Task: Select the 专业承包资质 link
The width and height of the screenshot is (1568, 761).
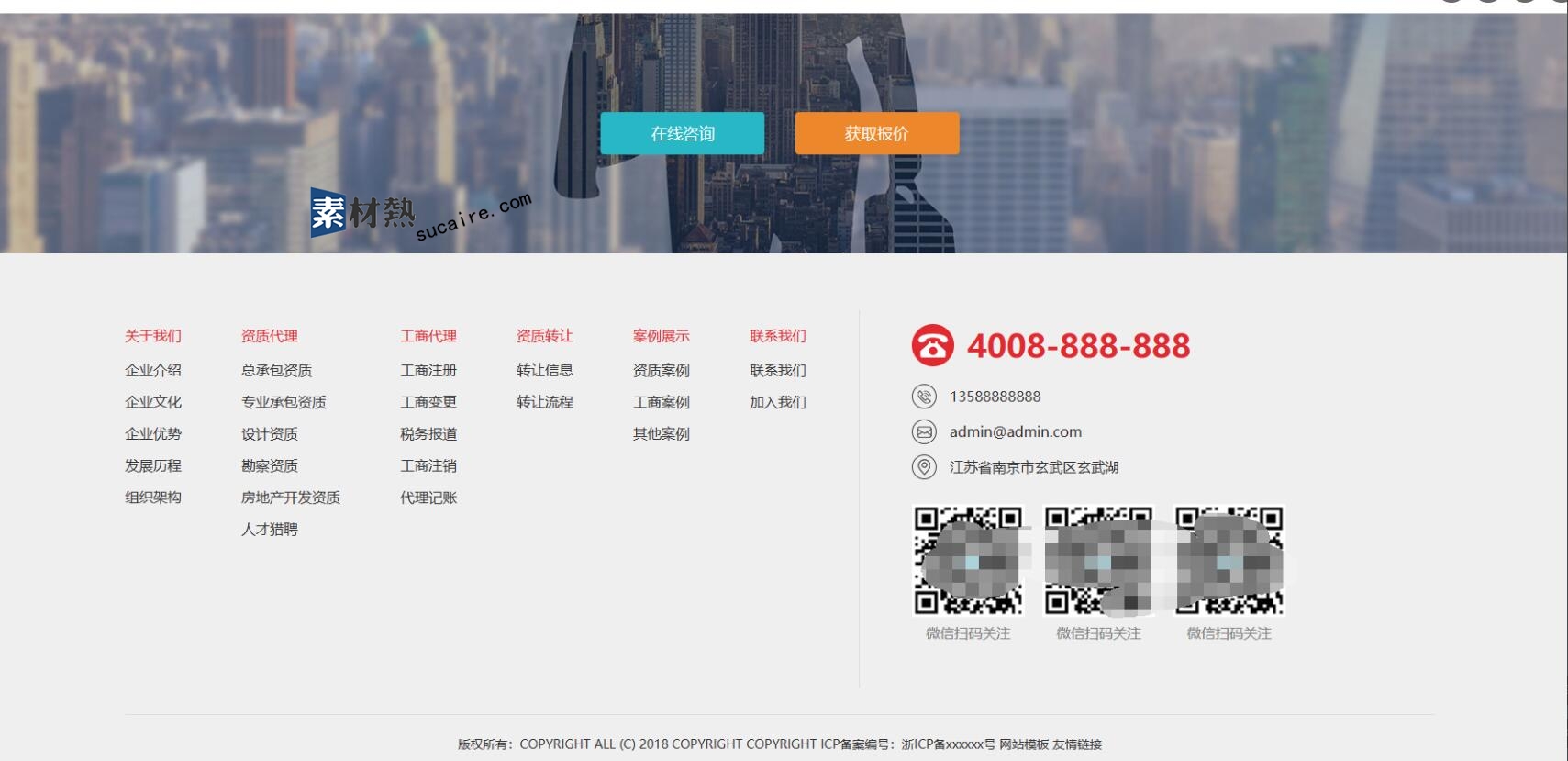Action: pos(284,402)
